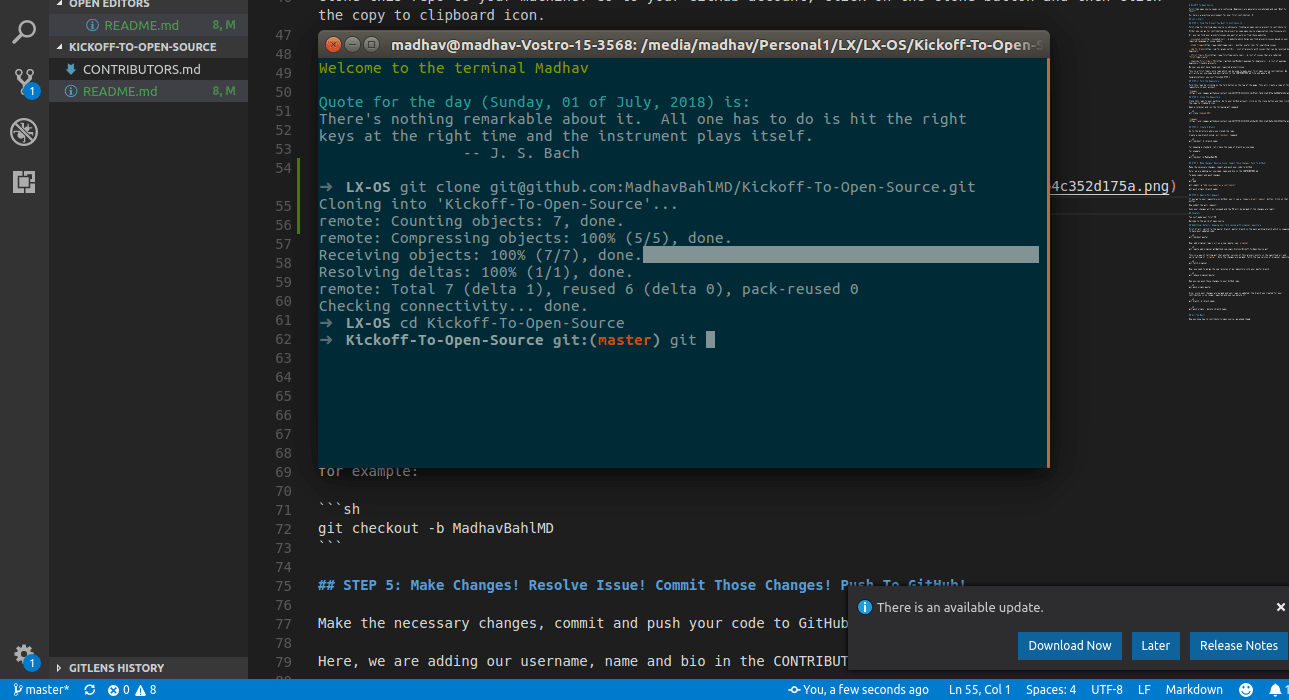Viewport: 1289px width, 700px height.
Task: Click Download Now button
Action: pos(1069,645)
